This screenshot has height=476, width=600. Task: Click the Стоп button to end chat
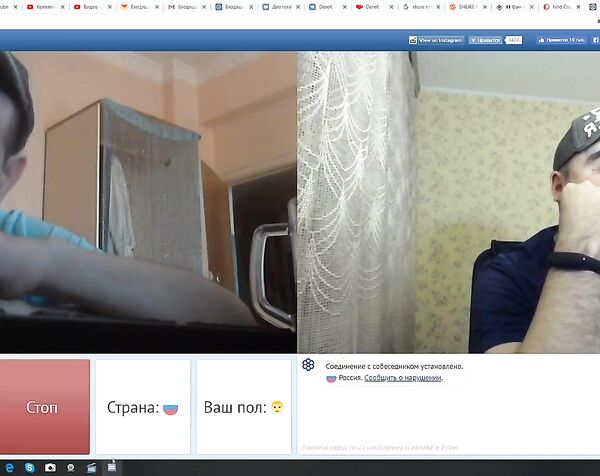click(44, 407)
